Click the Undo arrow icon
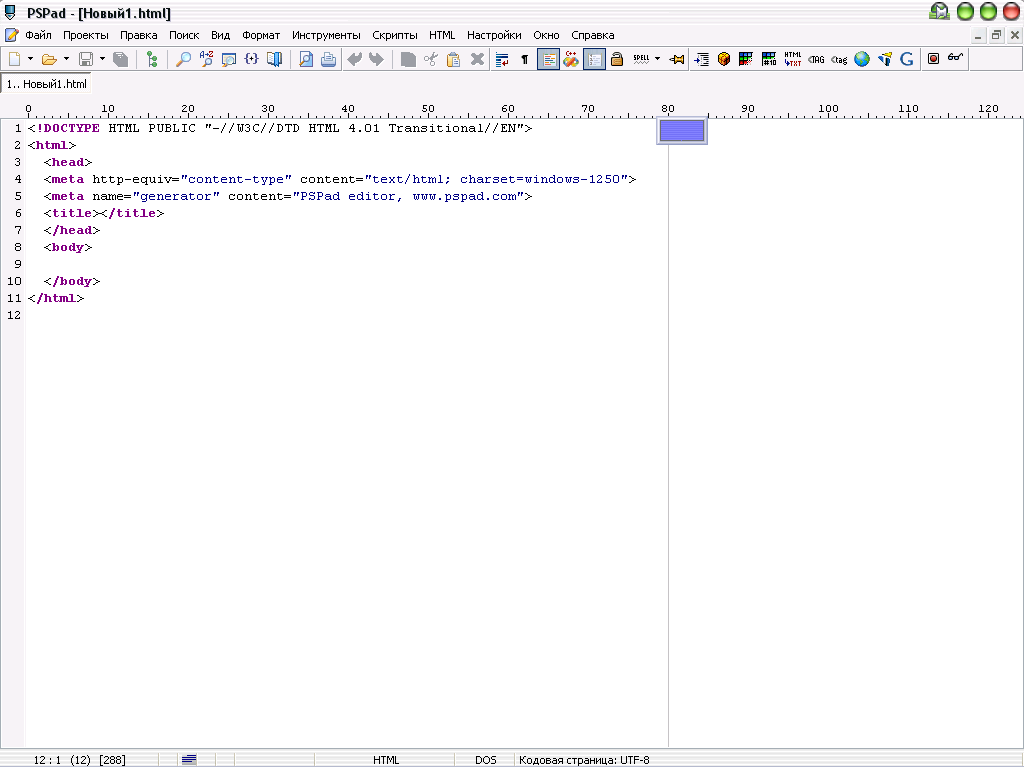Screen dimensions: 1024x768 click(x=354, y=59)
